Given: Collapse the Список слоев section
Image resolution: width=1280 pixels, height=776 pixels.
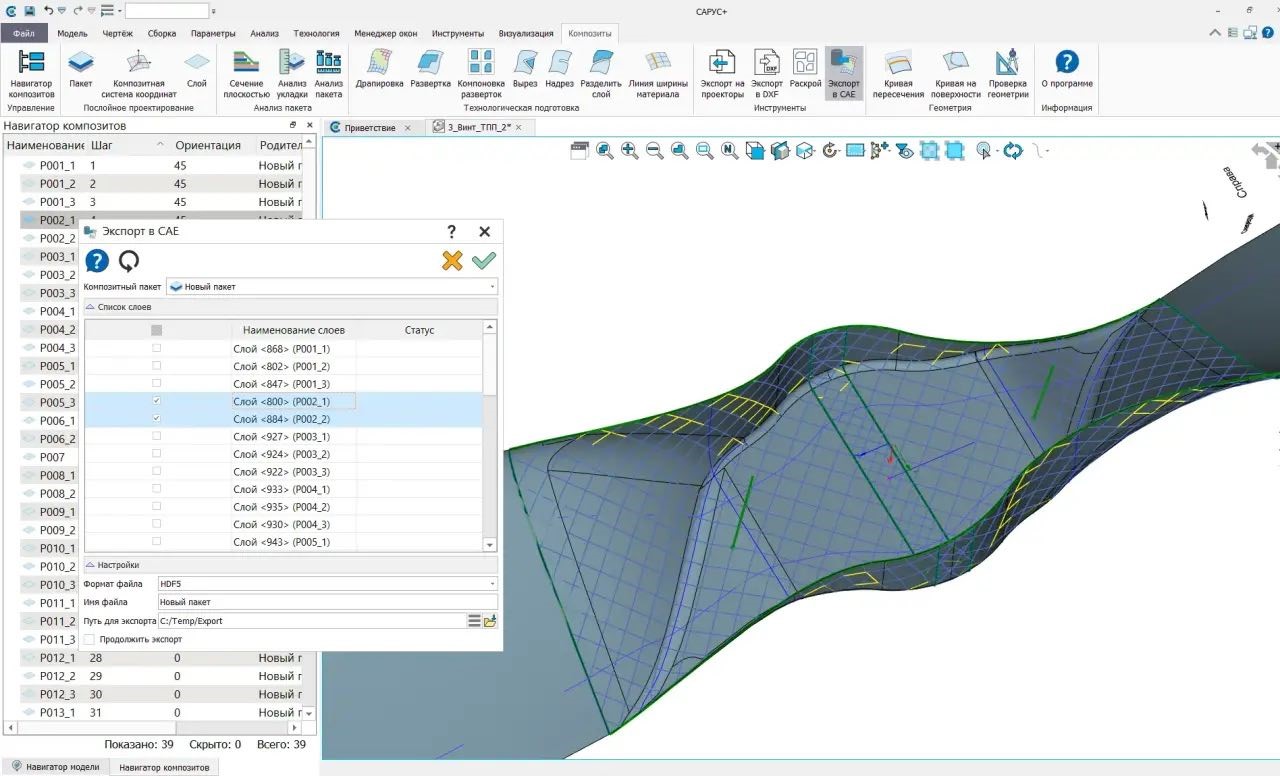Looking at the screenshot, I should coord(90,307).
